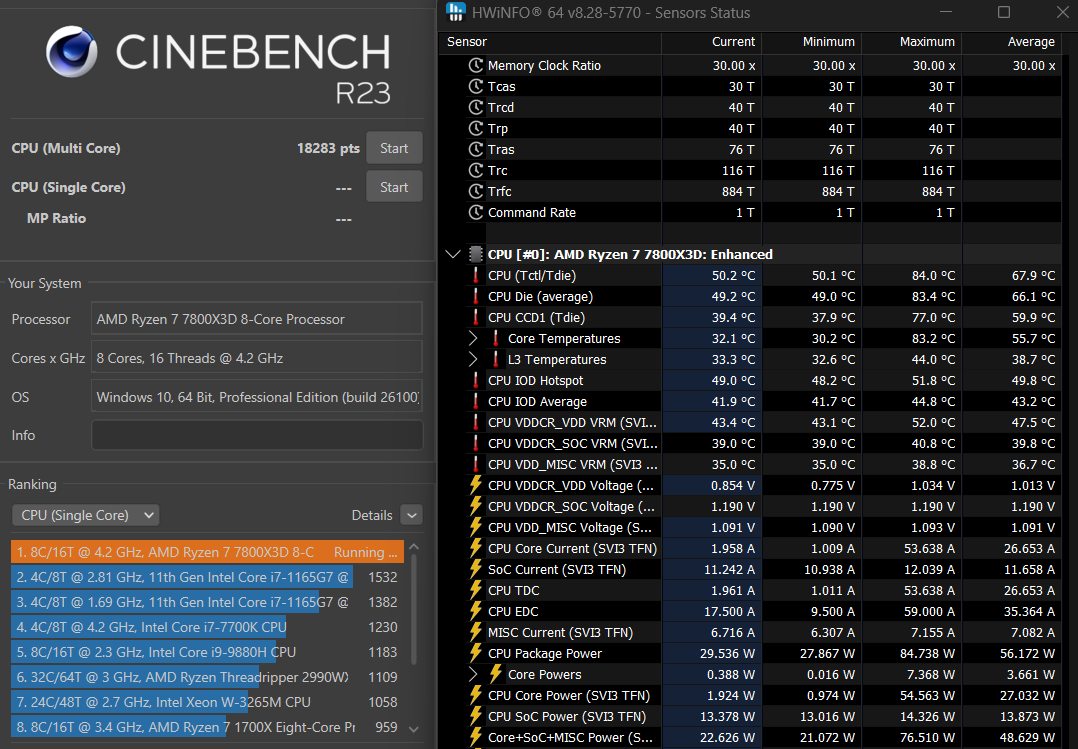The width and height of the screenshot is (1078, 749).
Task: Collapse the CPU [#0] AMD Ryzen sensor group
Action: pos(453,254)
